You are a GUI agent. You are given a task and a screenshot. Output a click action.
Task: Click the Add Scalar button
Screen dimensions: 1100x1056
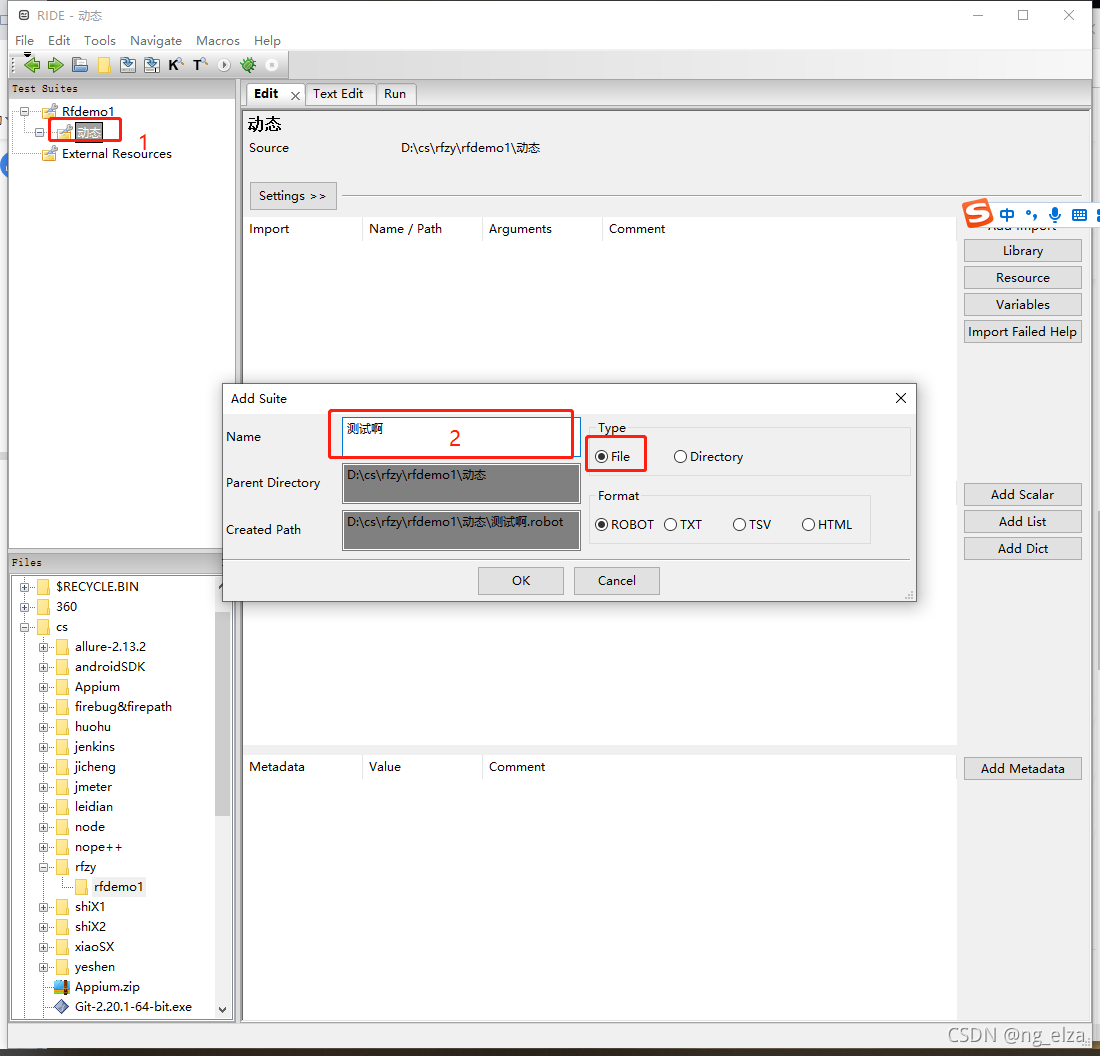click(1022, 495)
